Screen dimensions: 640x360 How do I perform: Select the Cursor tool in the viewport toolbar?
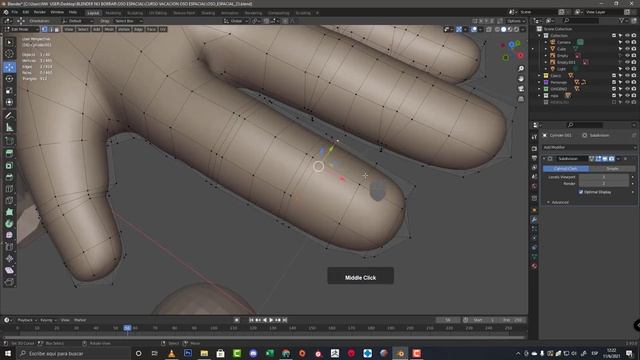(x=9, y=54)
